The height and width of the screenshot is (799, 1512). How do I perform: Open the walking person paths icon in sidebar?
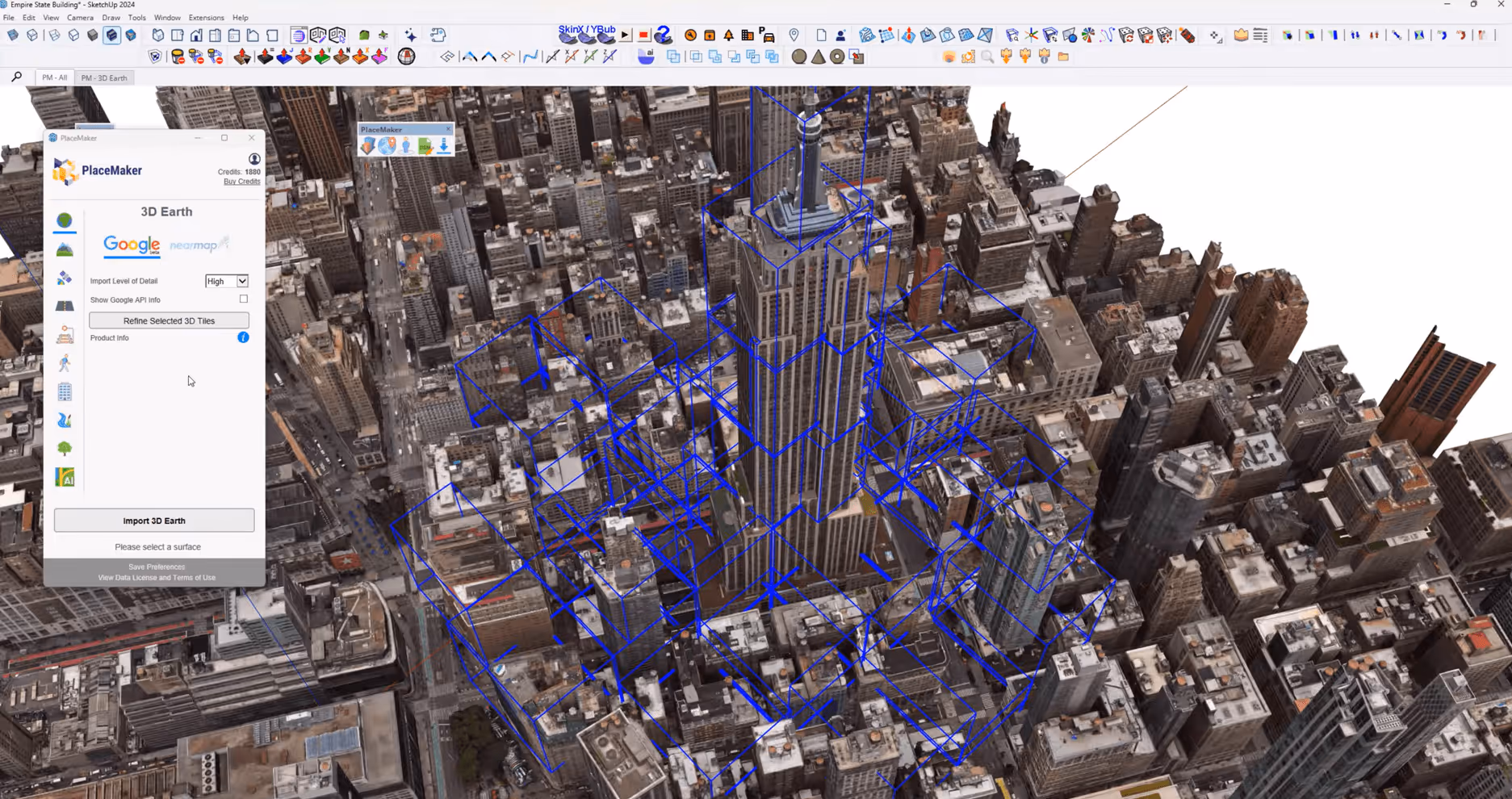click(x=65, y=363)
